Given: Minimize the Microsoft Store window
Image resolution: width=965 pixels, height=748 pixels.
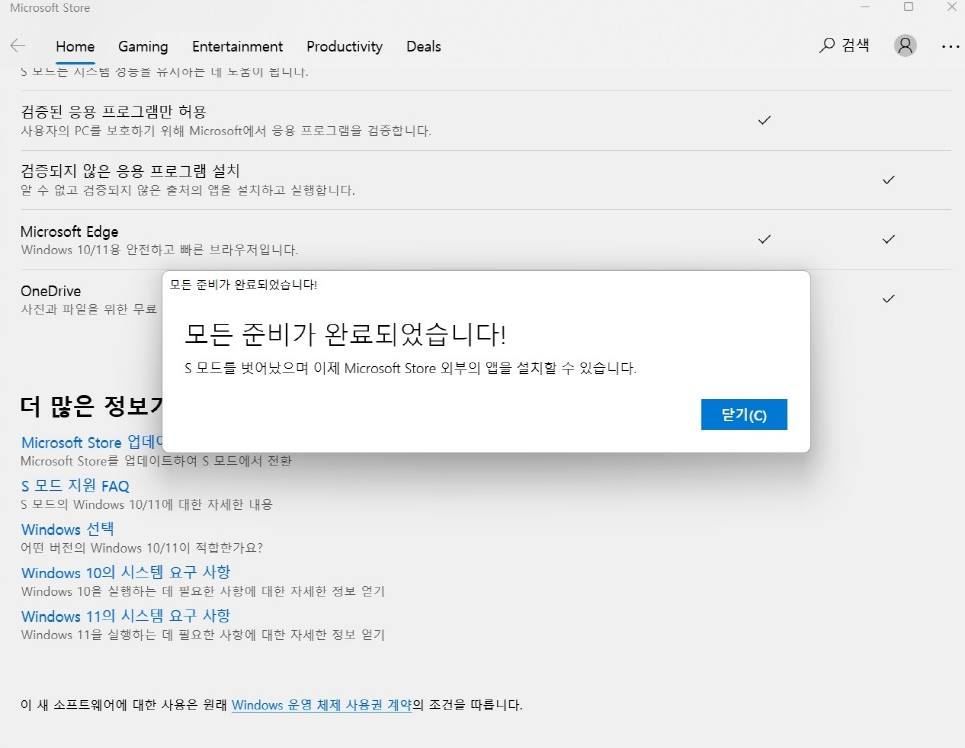Looking at the screenshot, I should pos(865,7).
